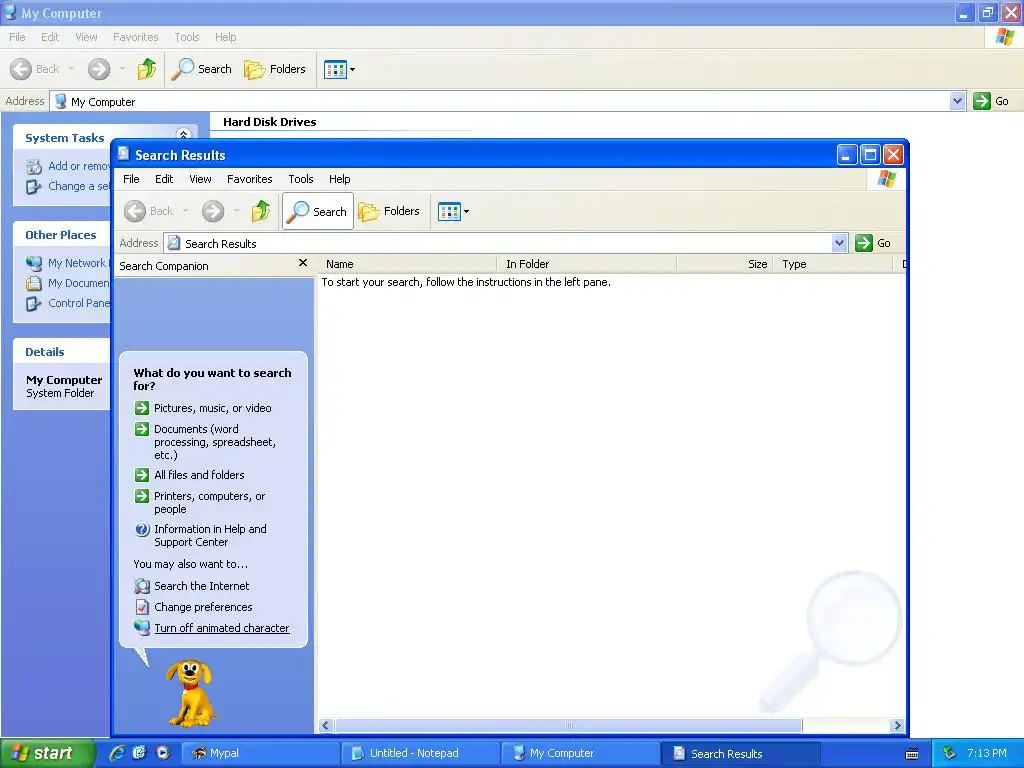Open My Documents link in Other Places
This screenshot has width=1024, height=768.
[x=68, y=283]
